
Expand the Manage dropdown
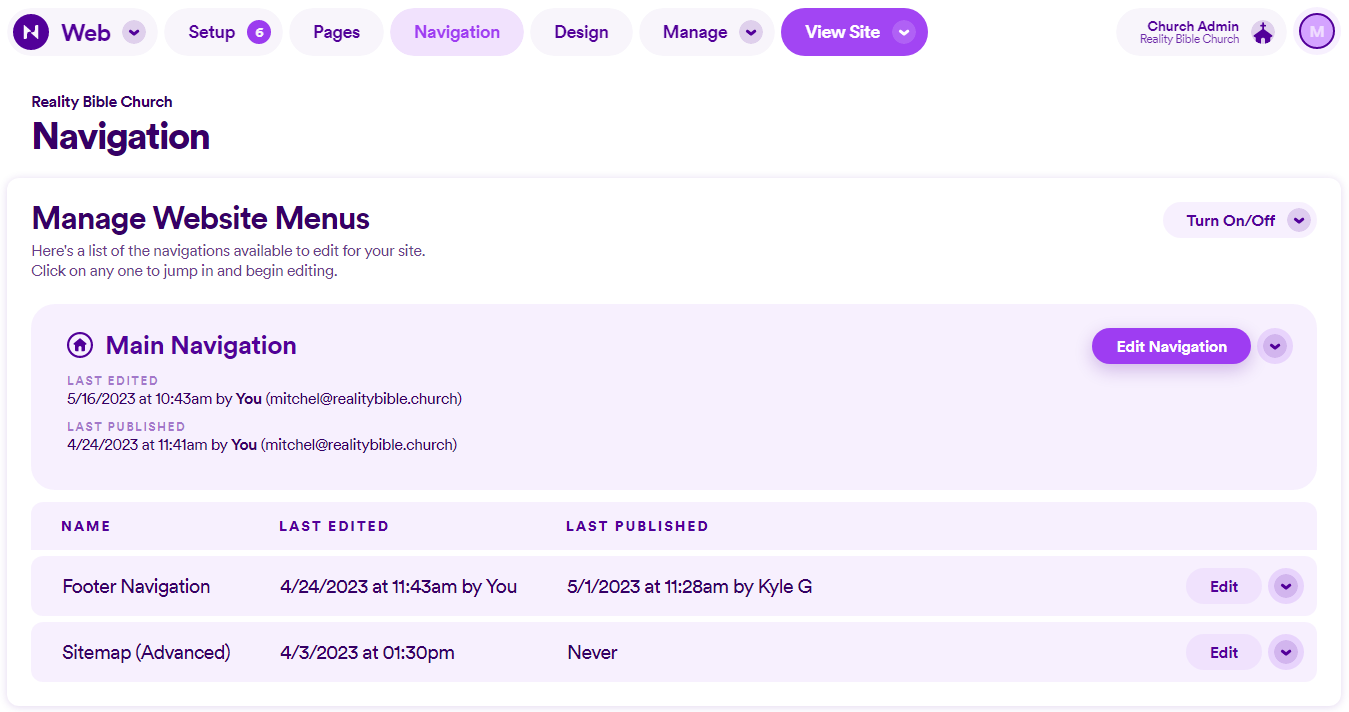pyautogui.click(x=750, y=31)
